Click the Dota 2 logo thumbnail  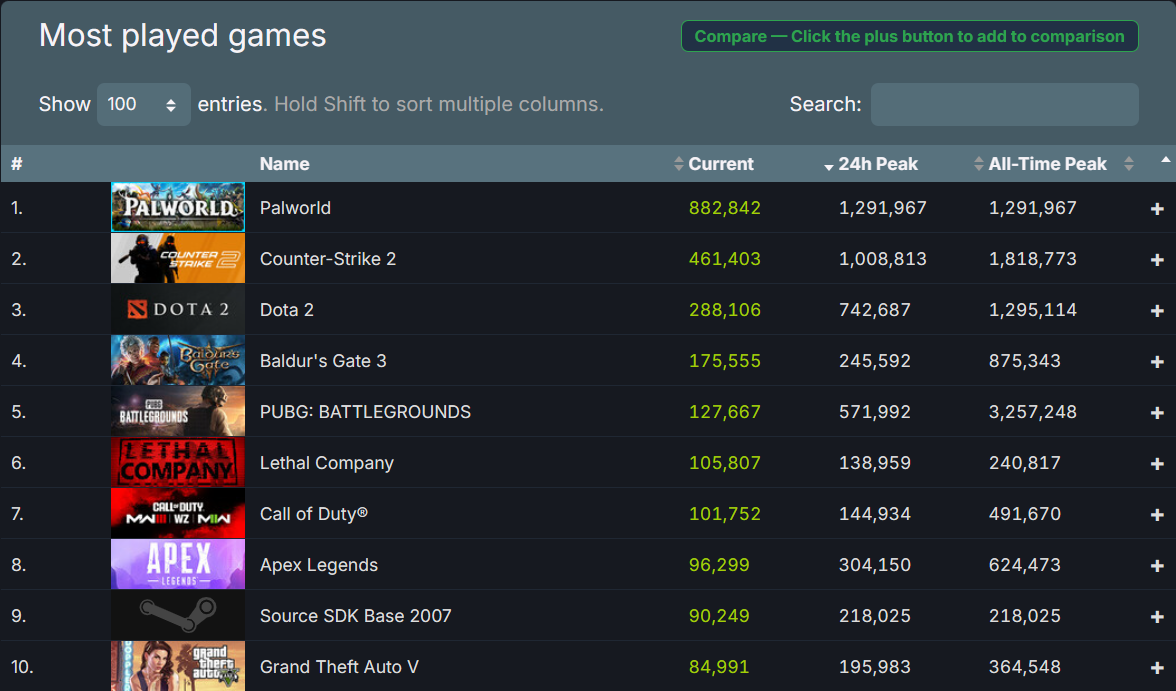(x=178, y=309)
